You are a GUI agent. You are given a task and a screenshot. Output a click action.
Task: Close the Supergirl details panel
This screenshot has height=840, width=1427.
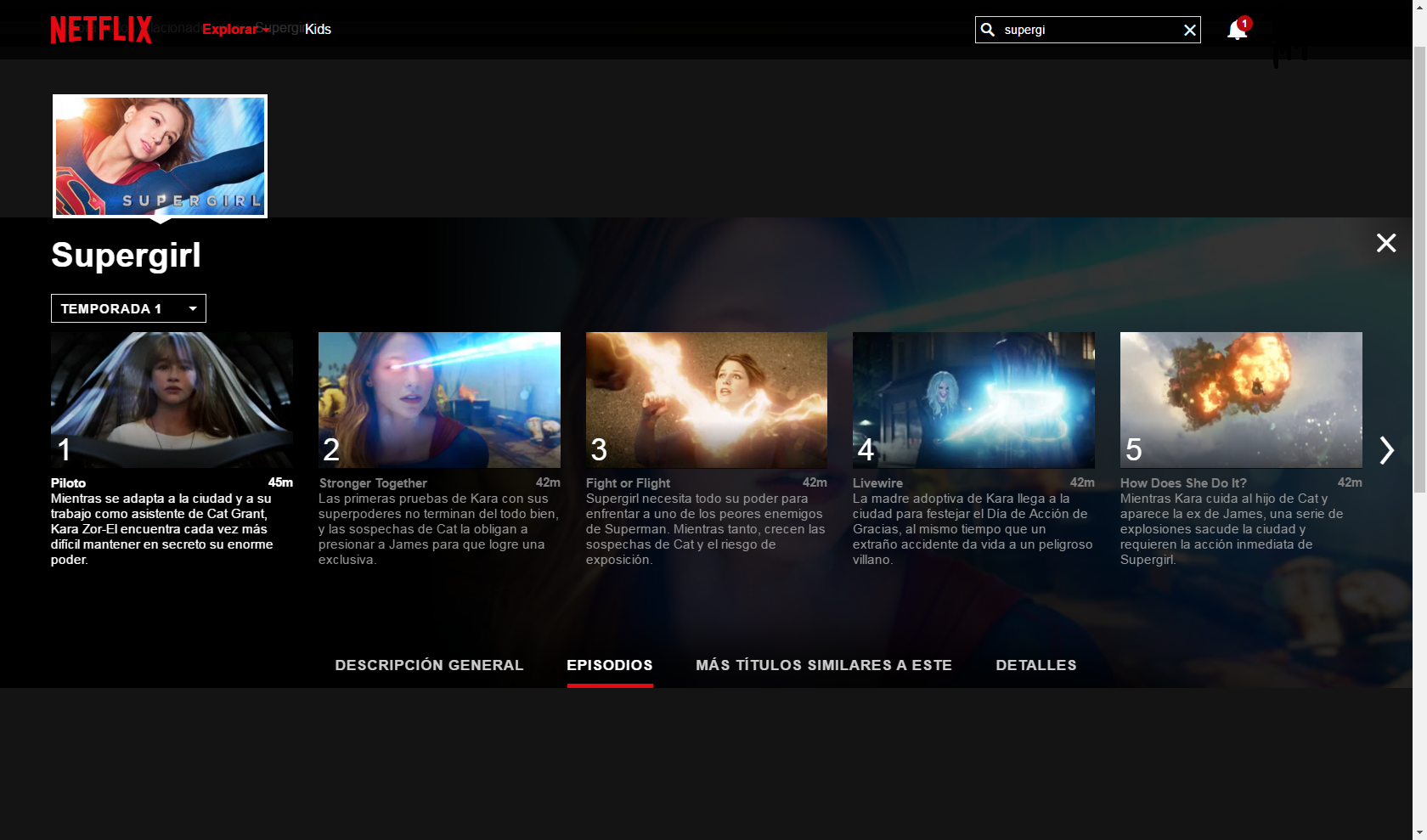(1385, 243)
